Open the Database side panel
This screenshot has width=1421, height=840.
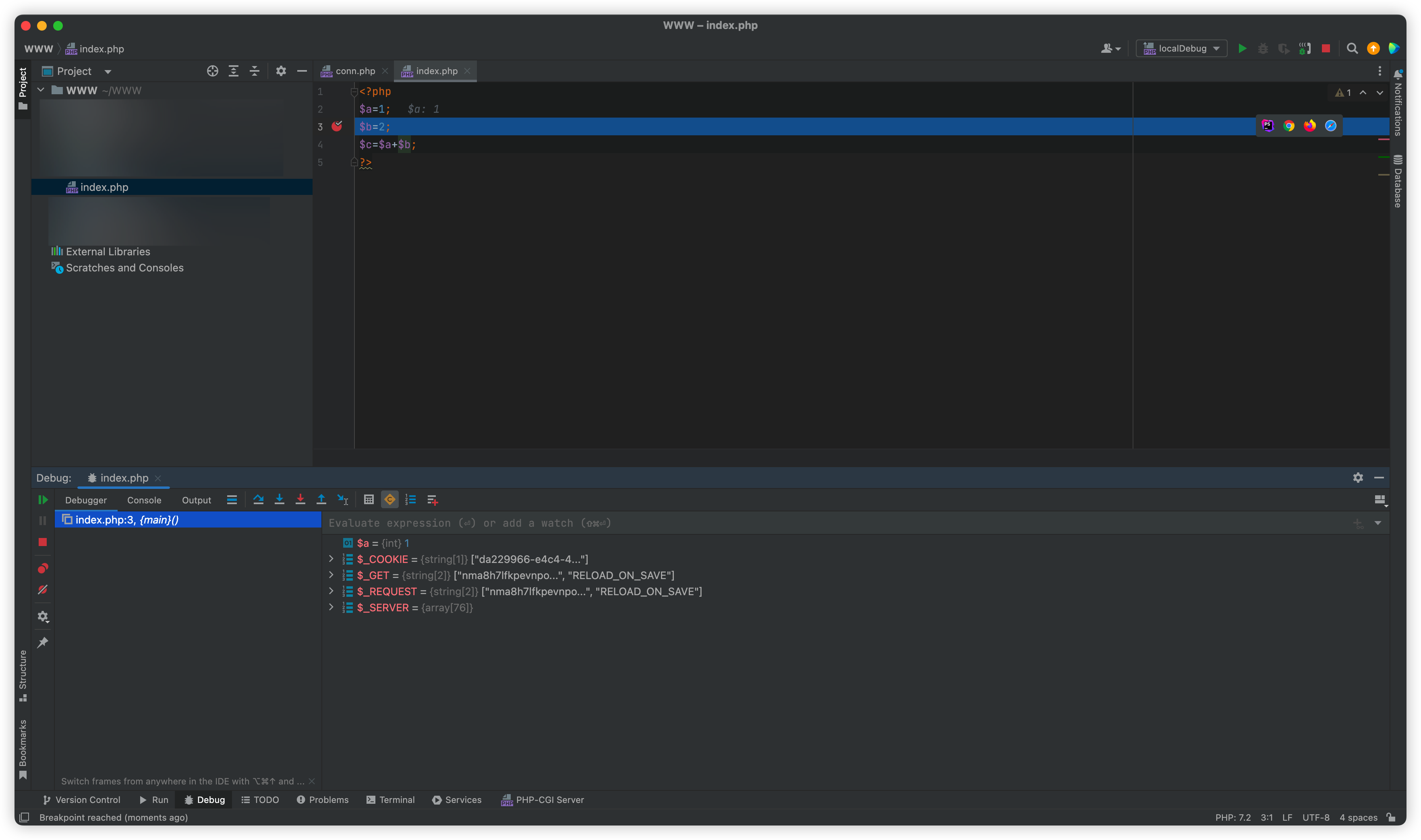pyautogui.click(x=1398, y=181)
